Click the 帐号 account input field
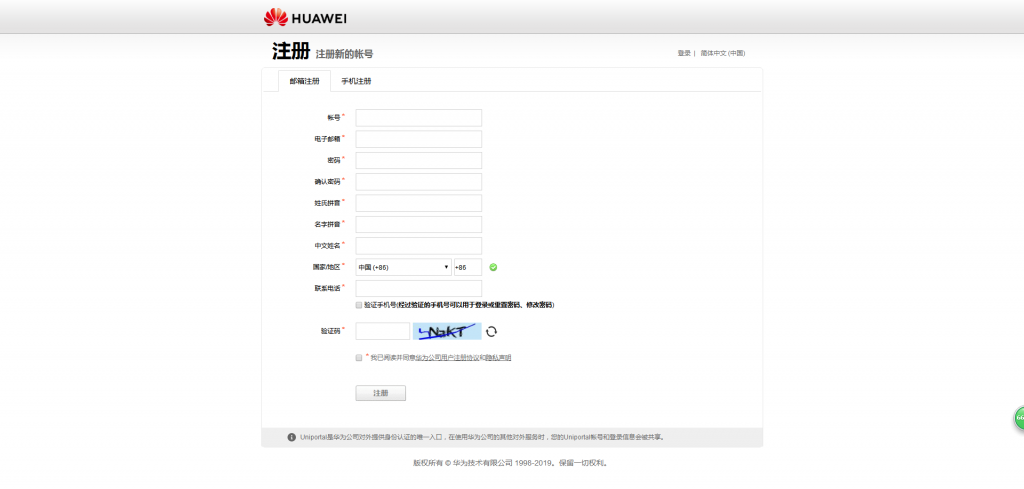1024x489 pixels. pos(418,118)
